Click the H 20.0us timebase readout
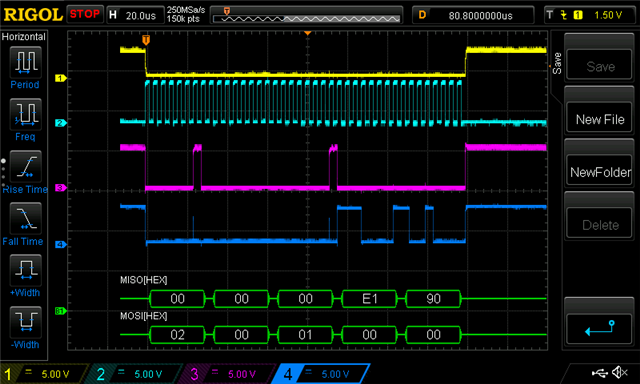The width and height of the screenshot is (640, 384). [x=135, y=16]
